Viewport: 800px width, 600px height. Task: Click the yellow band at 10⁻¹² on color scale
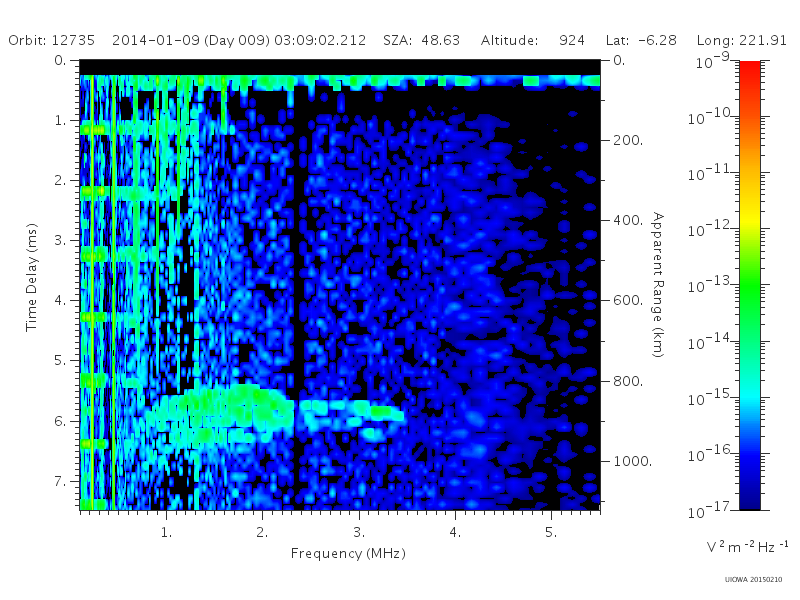[749, 223]
